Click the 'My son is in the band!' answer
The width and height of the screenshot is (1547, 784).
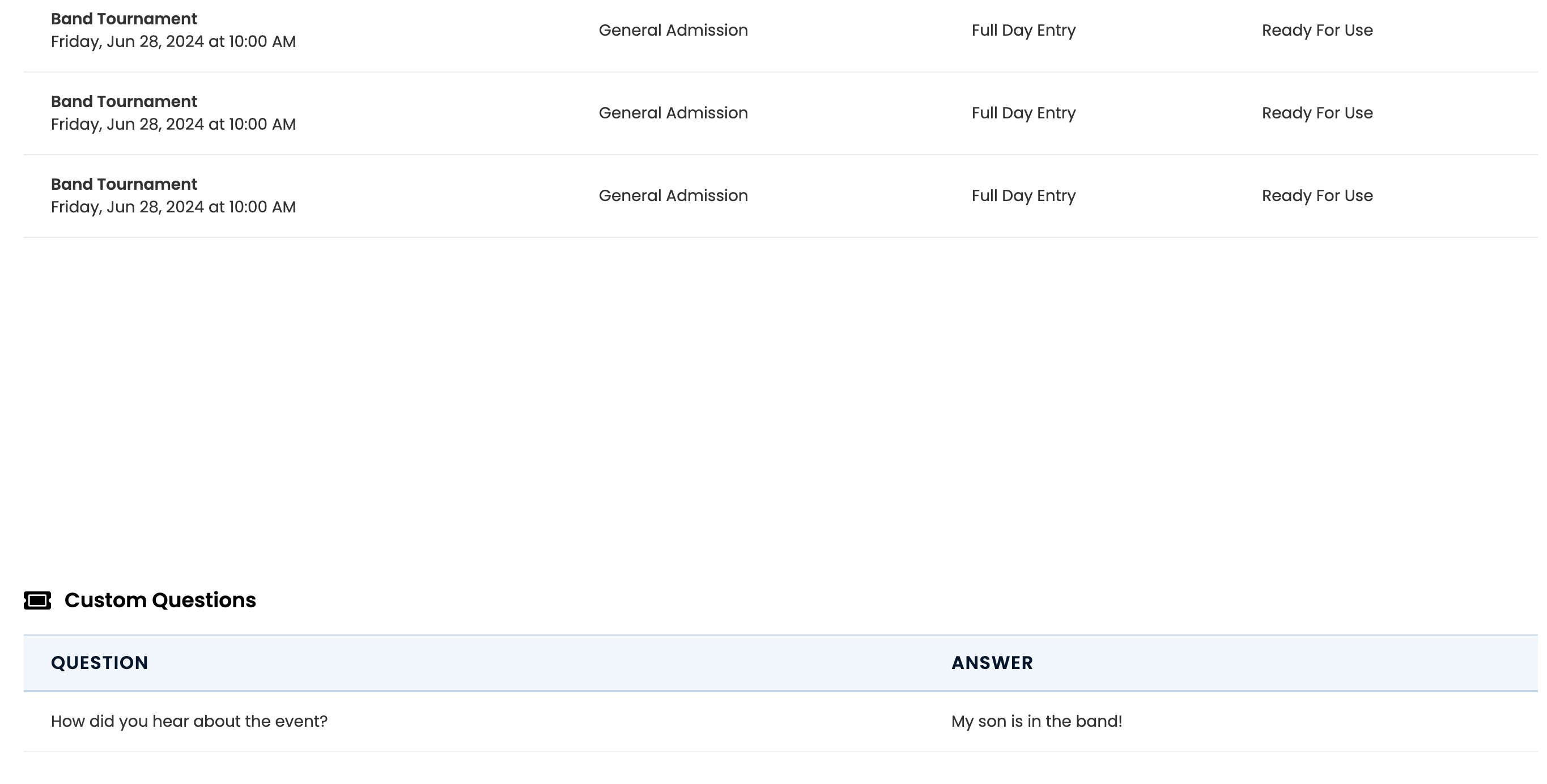point(1036,721)
